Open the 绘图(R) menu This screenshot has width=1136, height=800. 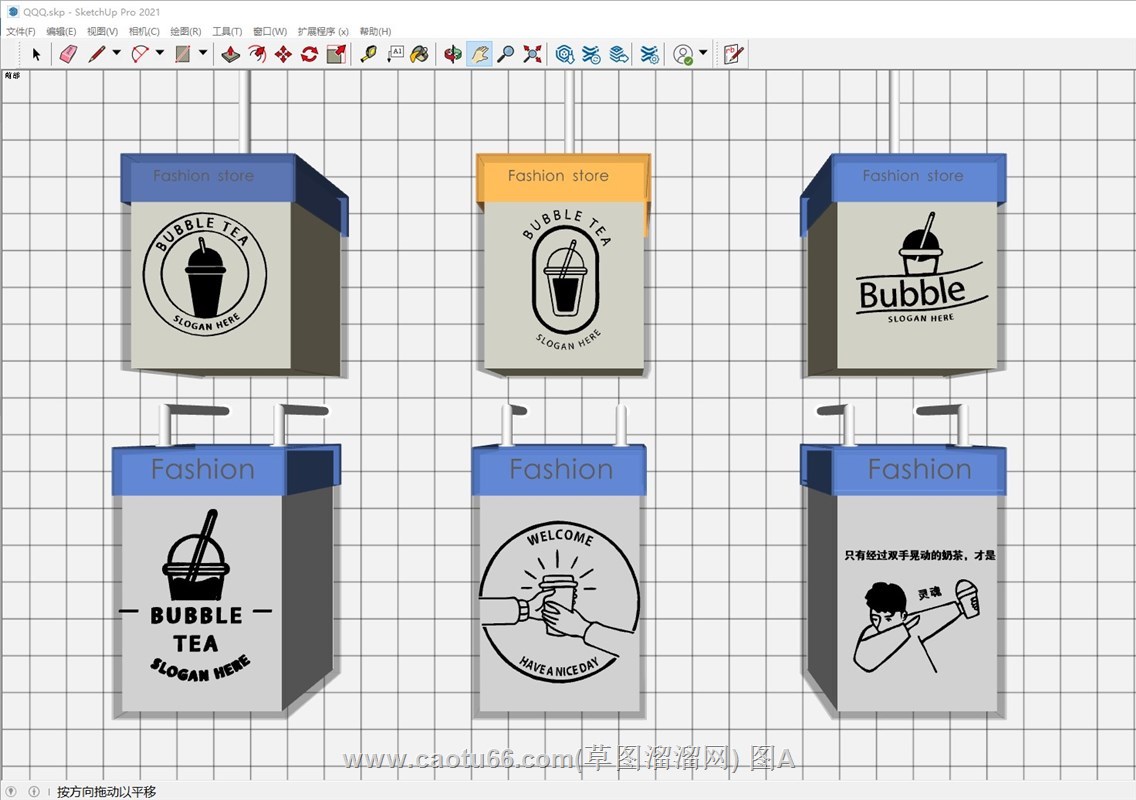click(185, 31)
